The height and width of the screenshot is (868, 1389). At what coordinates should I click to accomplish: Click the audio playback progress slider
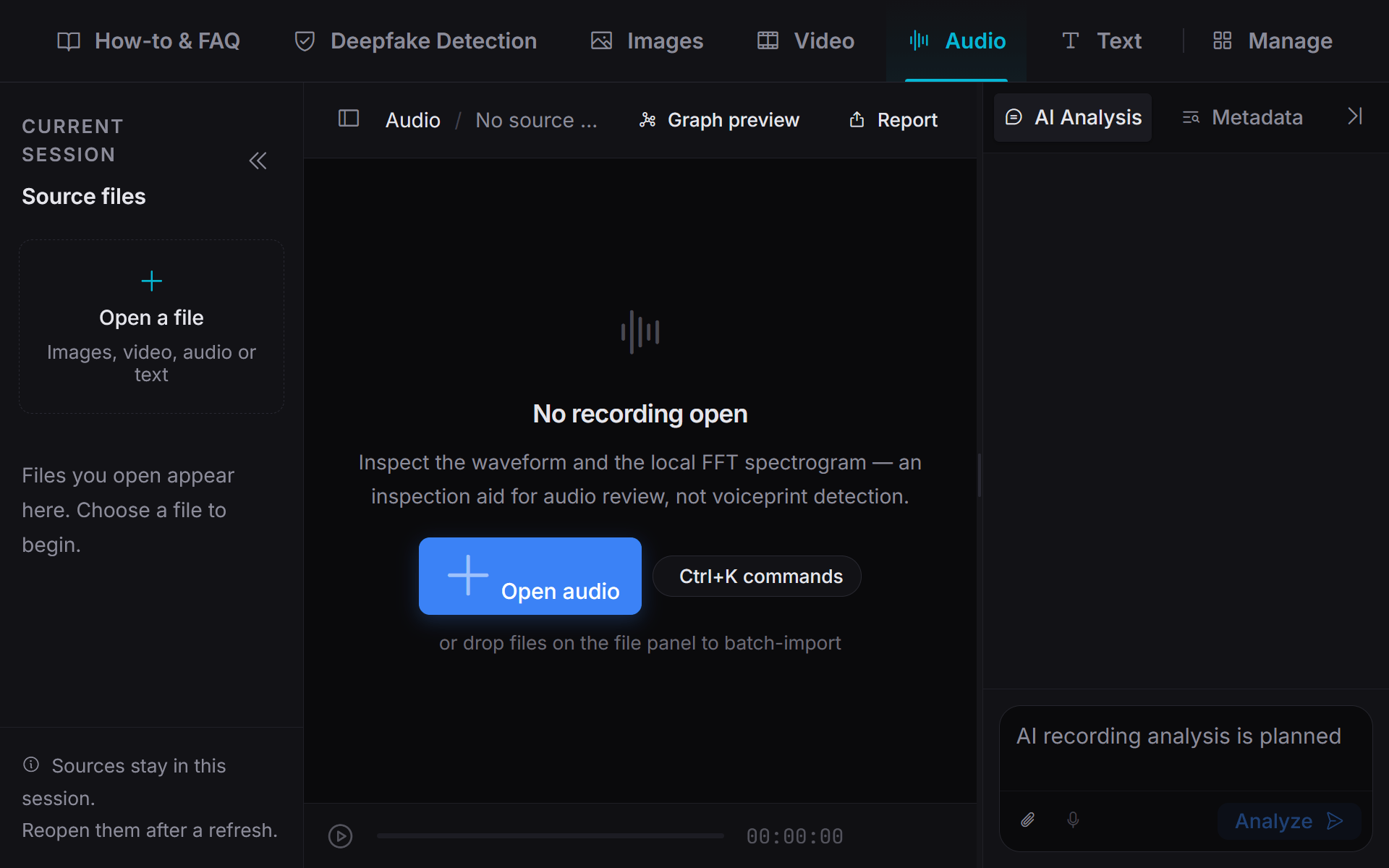550,836
